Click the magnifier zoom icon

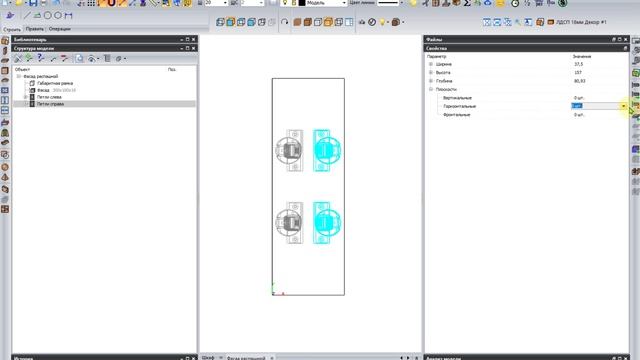tap(518, 22)
